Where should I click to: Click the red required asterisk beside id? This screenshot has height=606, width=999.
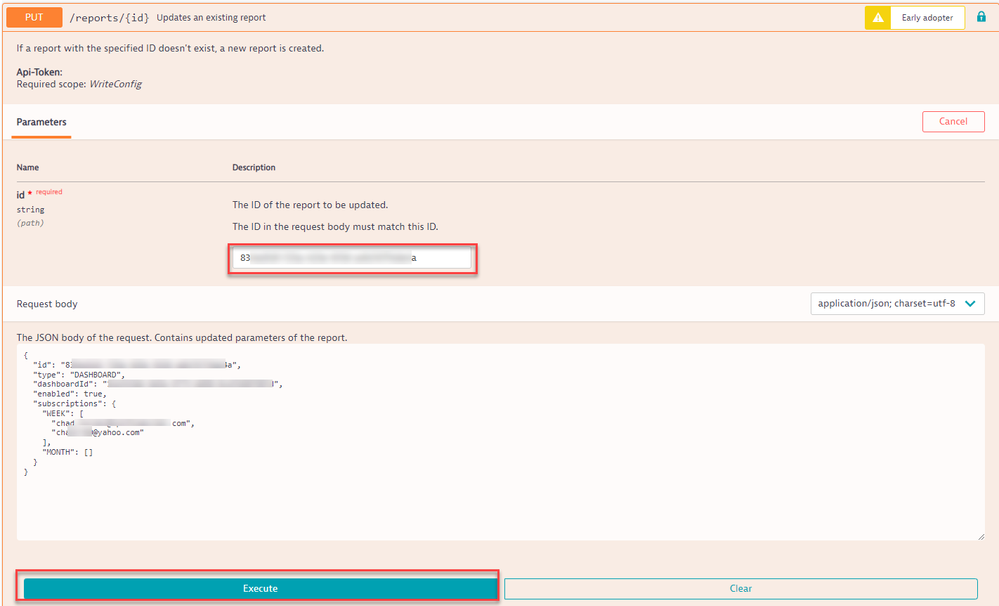tap(31, 191)
